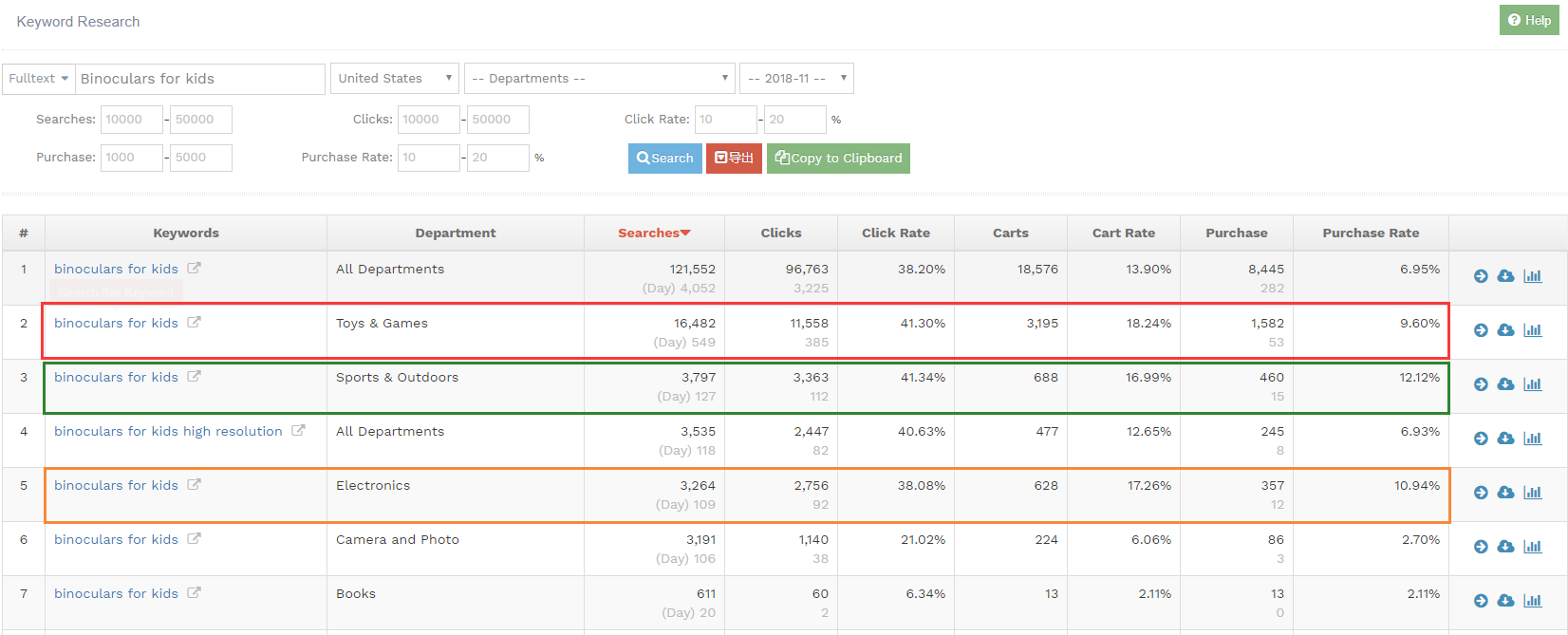
Task: Click the arrow icon in the Toys & Games row
Action: point(1481,330)
